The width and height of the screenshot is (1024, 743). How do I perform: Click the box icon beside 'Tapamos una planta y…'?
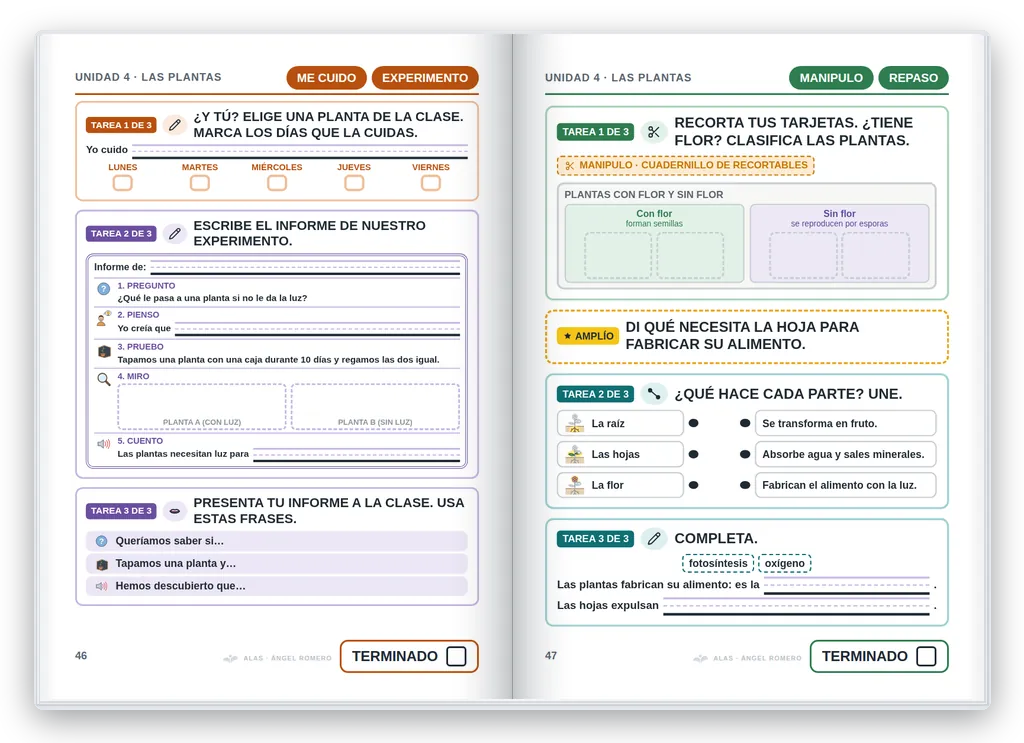(101, 564)
